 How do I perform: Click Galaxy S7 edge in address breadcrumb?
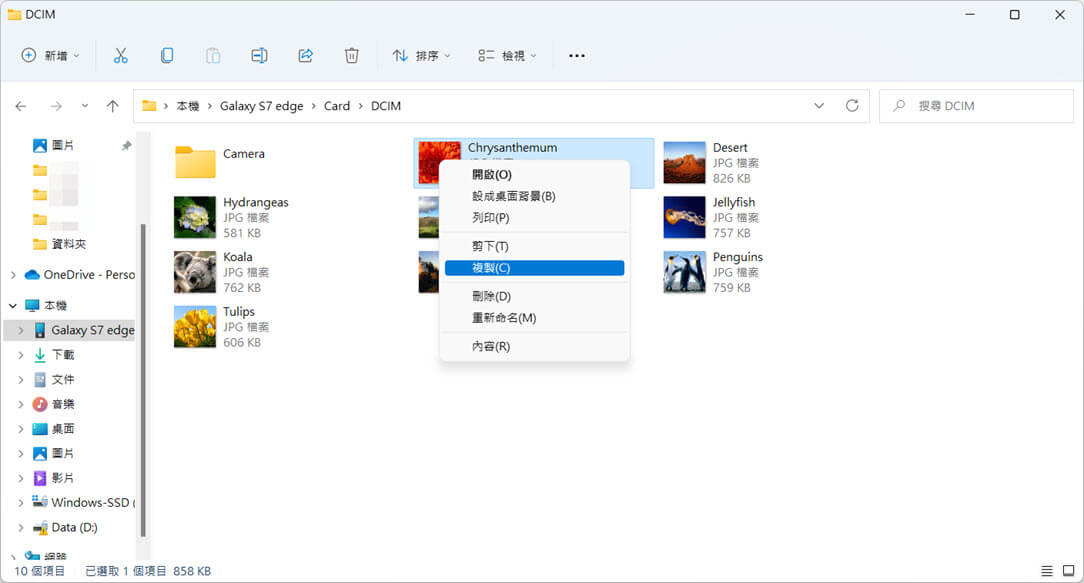(x=261, y=106)
